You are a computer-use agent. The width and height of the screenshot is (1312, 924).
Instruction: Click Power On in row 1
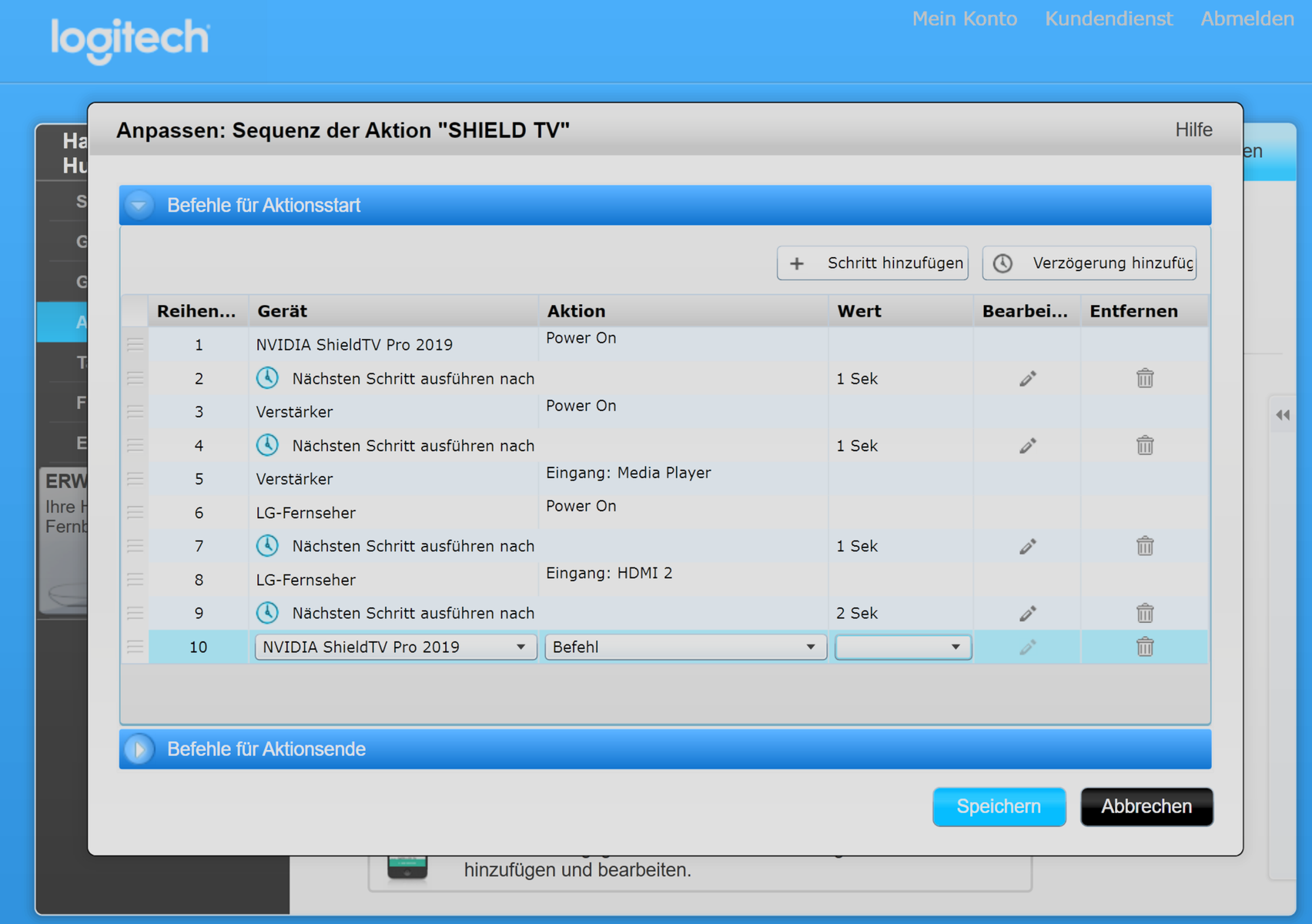(x=581, y=338)
